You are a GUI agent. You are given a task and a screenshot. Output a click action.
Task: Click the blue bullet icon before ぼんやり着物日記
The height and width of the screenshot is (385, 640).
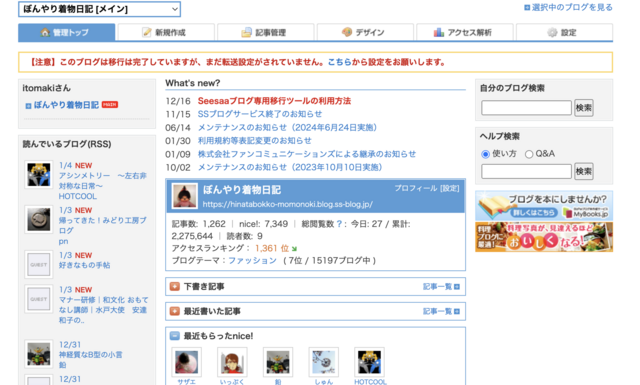[x=28, y=106]
